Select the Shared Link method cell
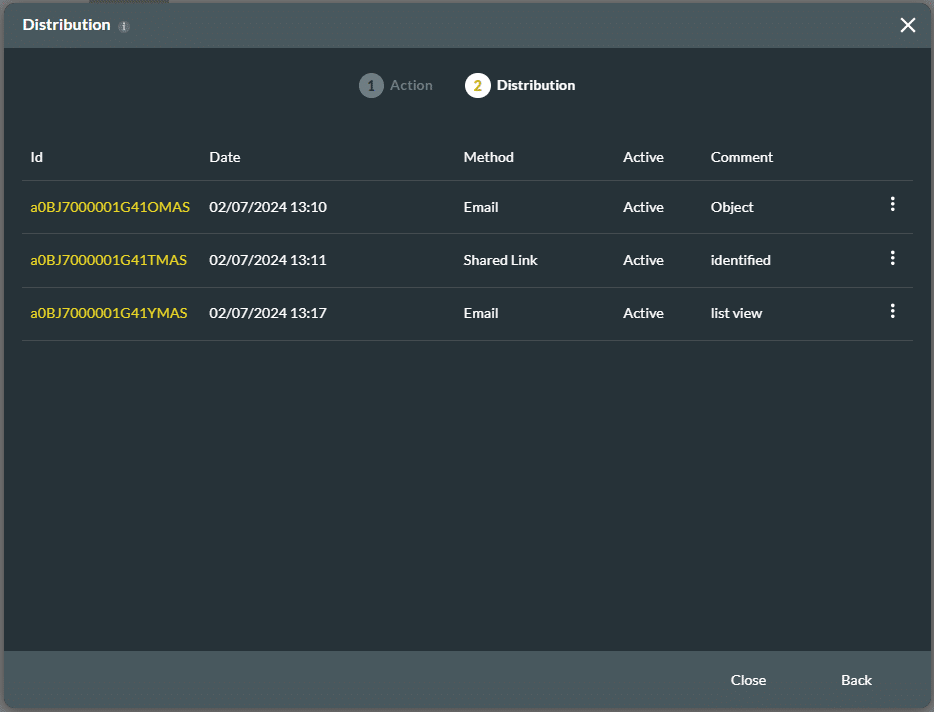The height and width of the screenshot is (712, 934). (500, 260)
